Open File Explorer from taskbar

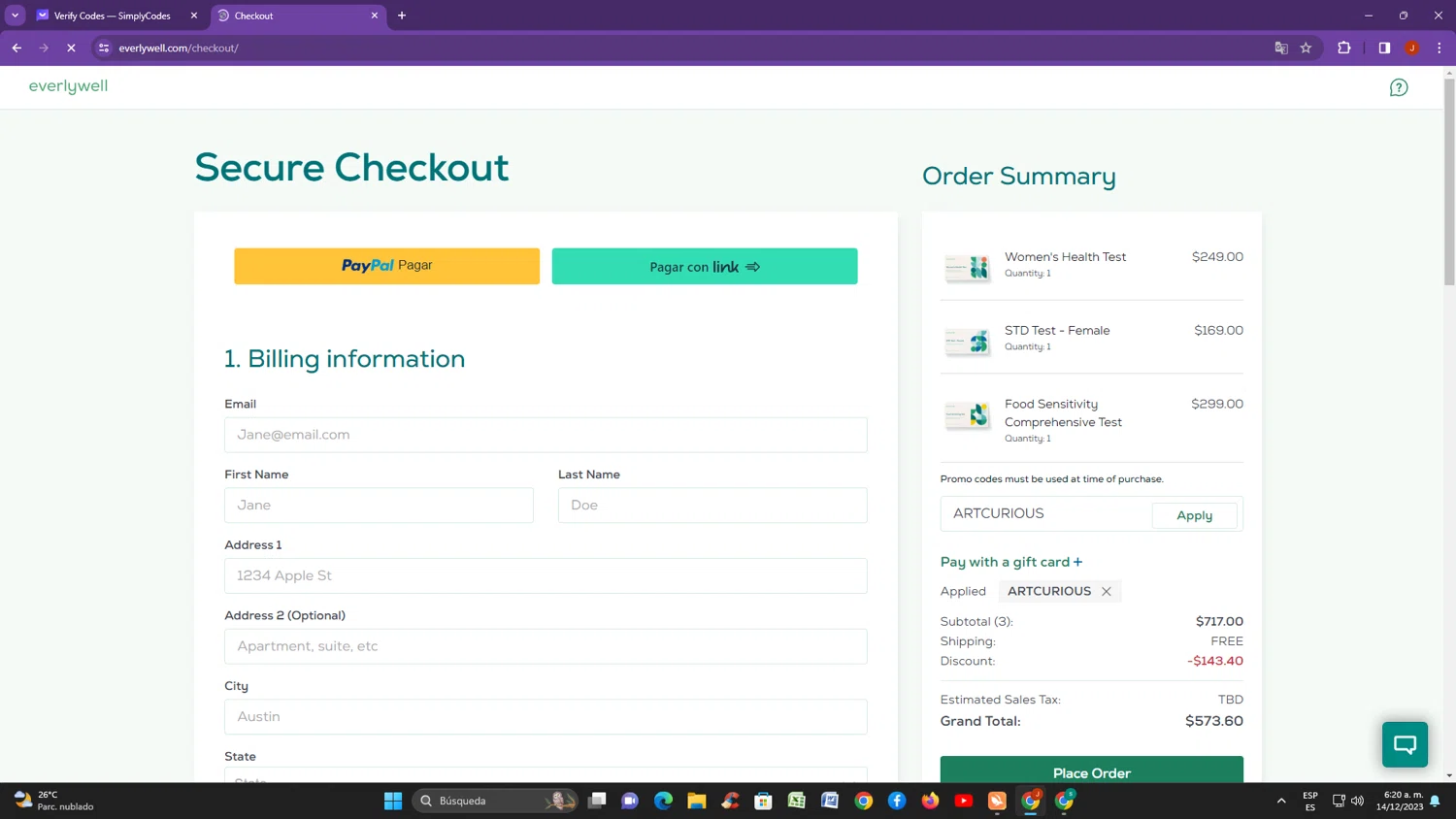697,801
